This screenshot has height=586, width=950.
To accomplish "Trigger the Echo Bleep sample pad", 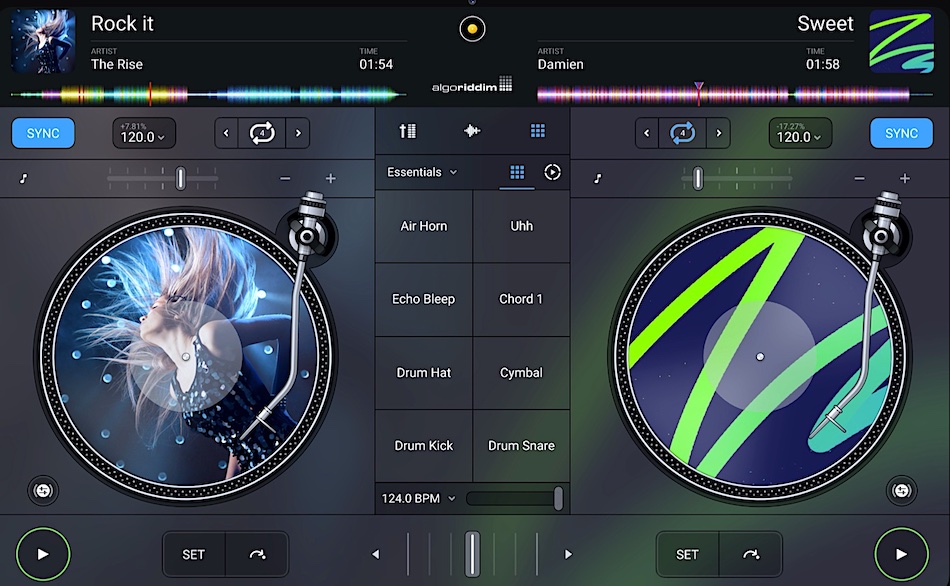I will coord(424,299).
